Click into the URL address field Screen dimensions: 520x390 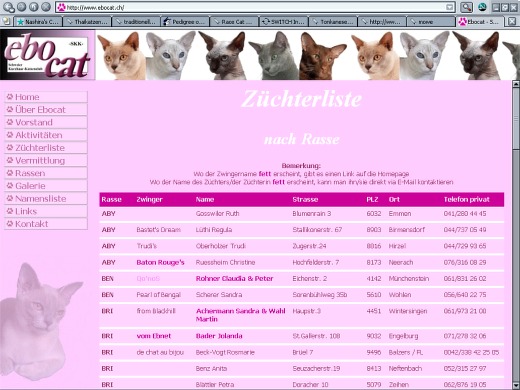(255, 7)
